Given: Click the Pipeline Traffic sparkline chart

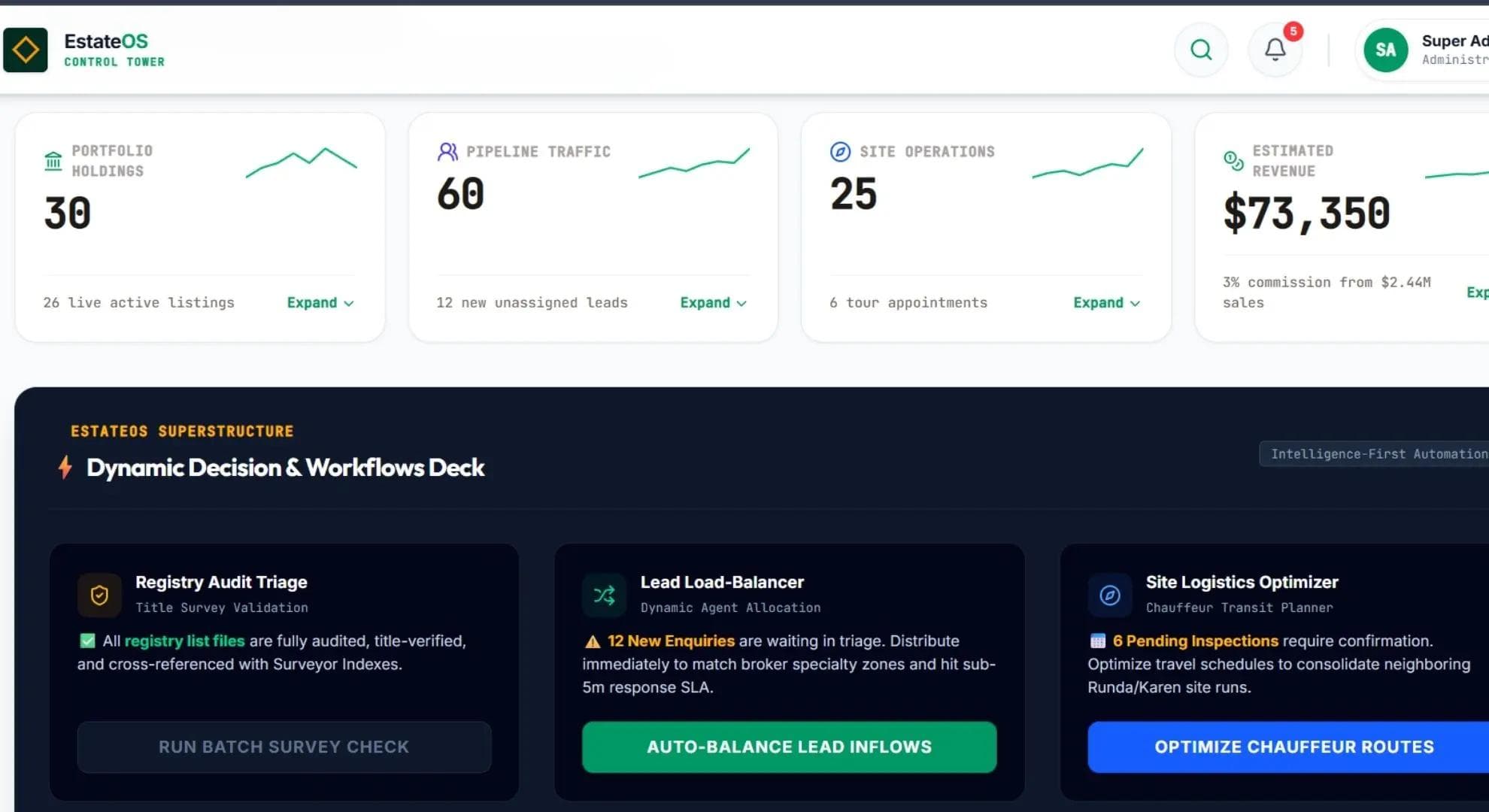Looking at the screenshot, I should tap(694, 163).
